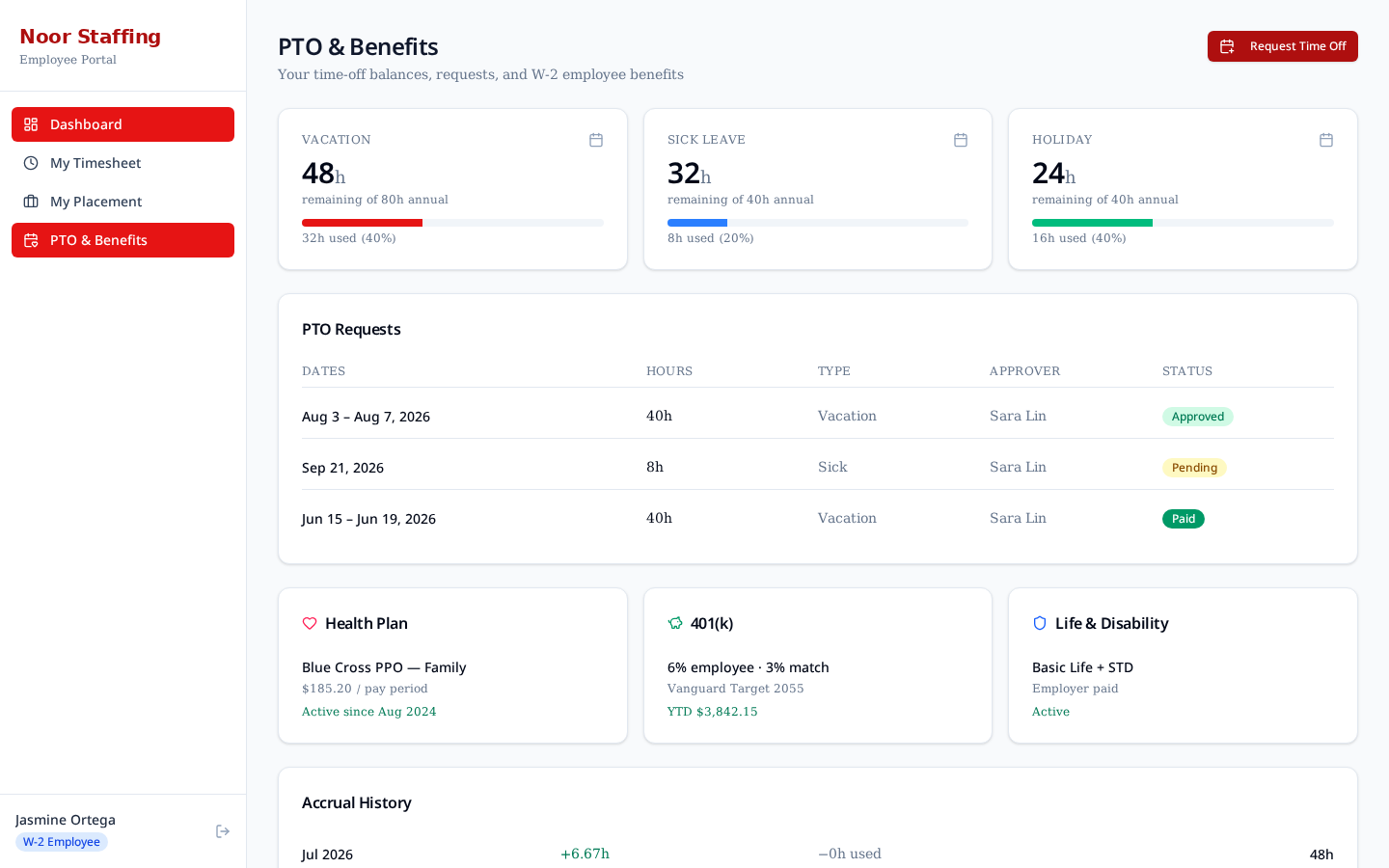This screenshot has width=1389, height=868.
Task: Click '+6.67h' accrual value
Action: (x=585, y=854)
